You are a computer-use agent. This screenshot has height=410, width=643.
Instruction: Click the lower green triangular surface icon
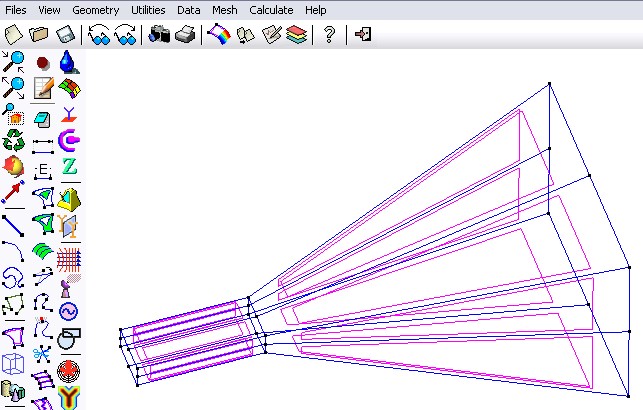point(43,224)
